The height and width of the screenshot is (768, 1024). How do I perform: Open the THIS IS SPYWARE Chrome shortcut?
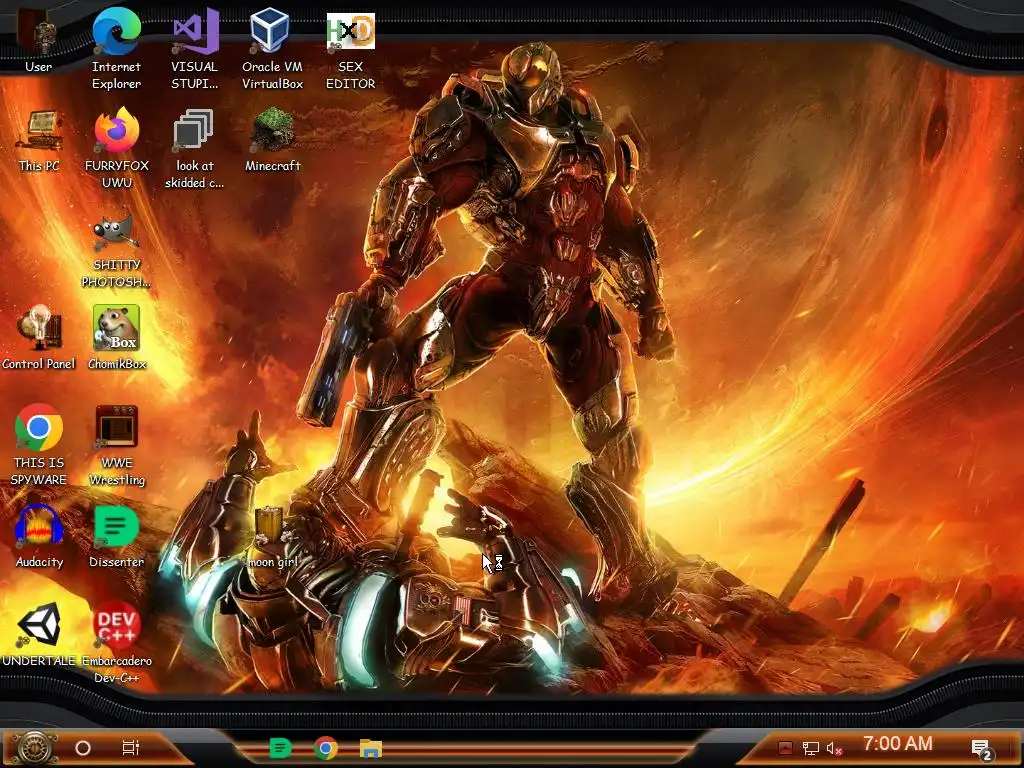[39, 445]
